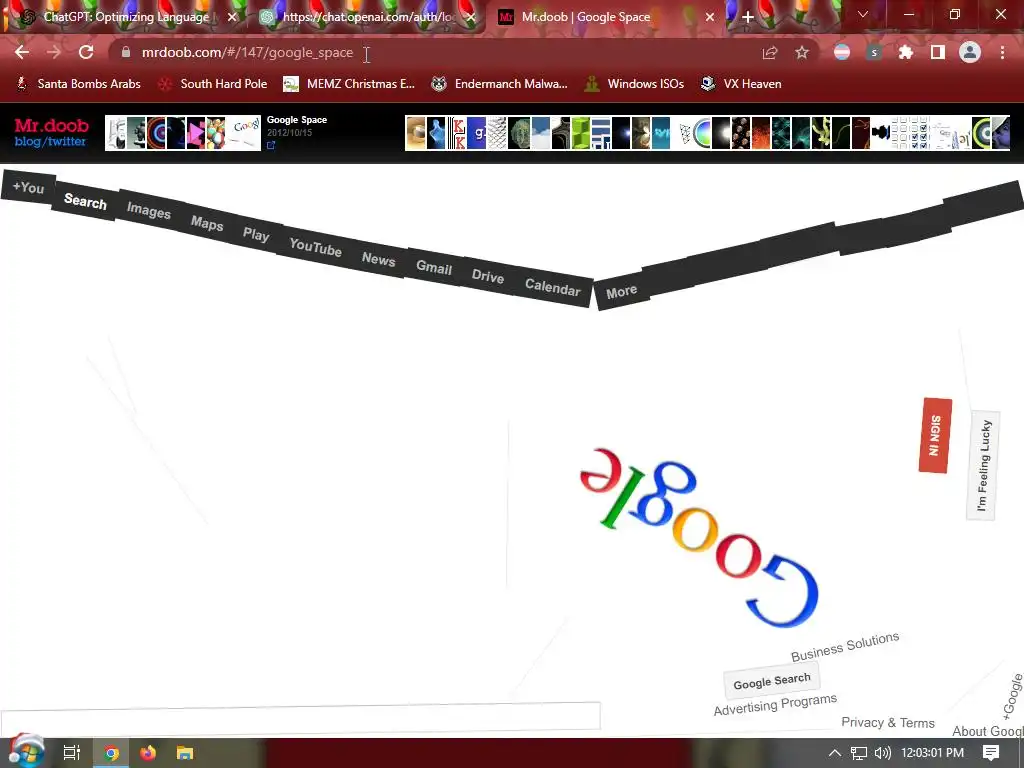Share this page from the address bar

coord(770,52)
